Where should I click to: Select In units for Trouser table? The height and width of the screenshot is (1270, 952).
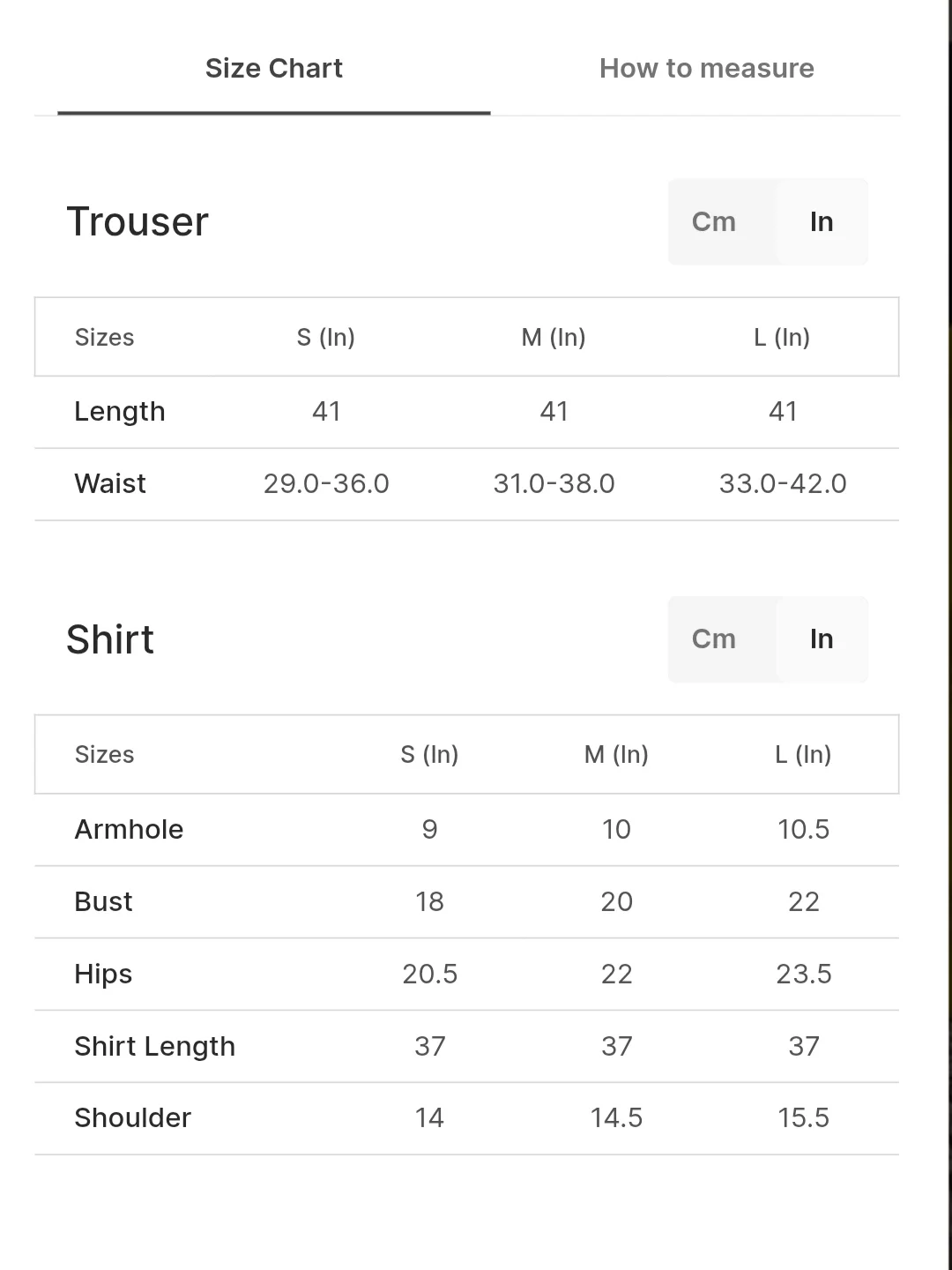tap(822, 221)
